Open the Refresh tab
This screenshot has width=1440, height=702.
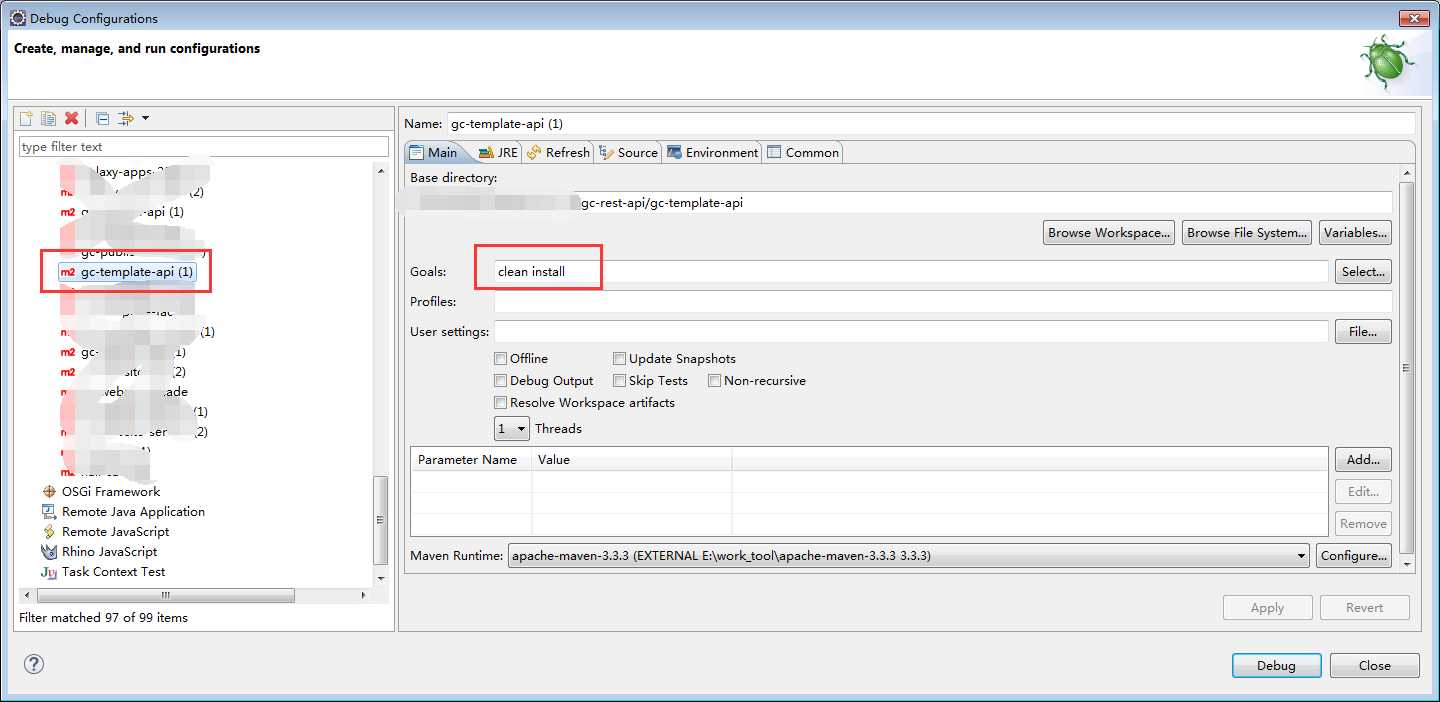click(558, 152)
